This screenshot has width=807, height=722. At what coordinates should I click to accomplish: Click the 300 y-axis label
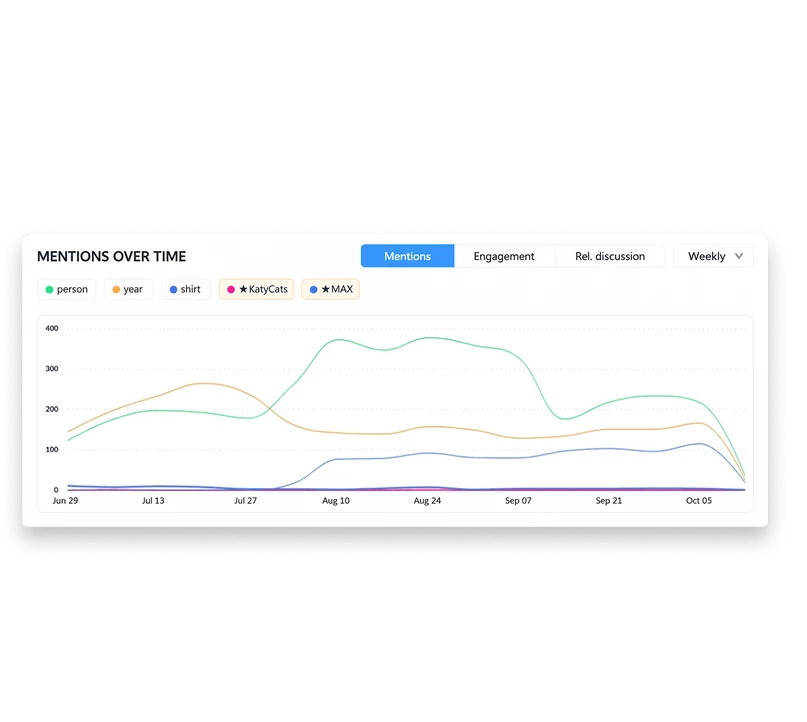click(52, 369)
